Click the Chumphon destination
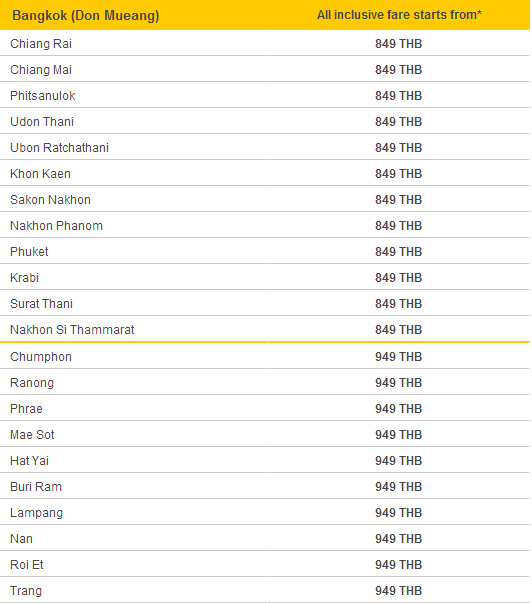This screenshot has width=532, height=603. [x=41, y=357]
